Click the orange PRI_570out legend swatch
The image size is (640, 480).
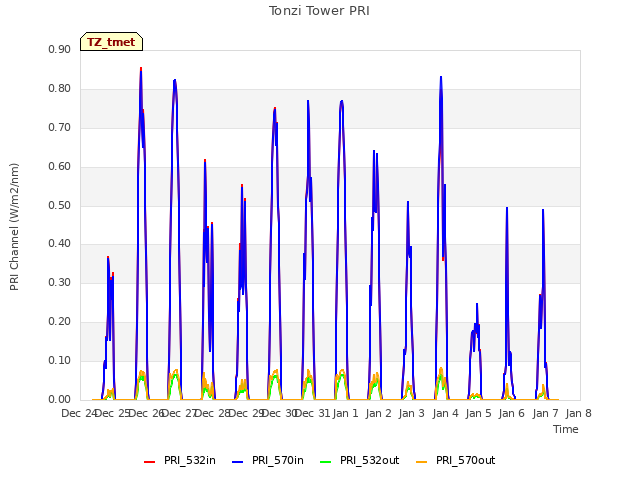click(421, 462)
